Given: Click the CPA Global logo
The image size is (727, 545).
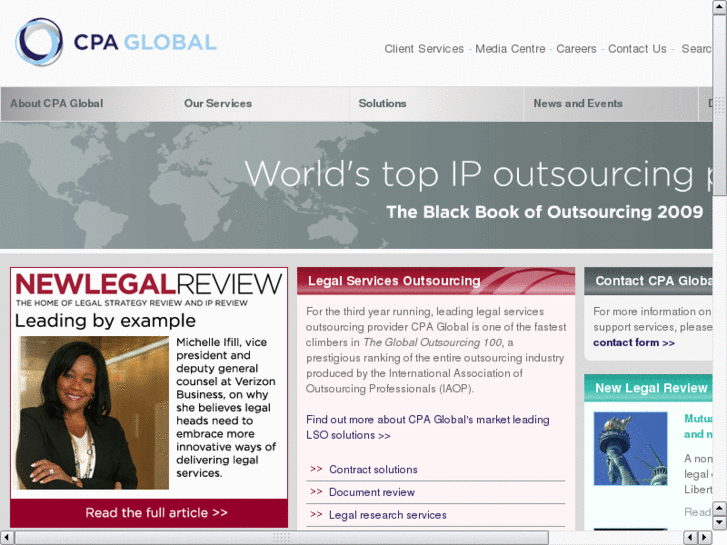Looking at the screenshot, I should pos(116,42).
